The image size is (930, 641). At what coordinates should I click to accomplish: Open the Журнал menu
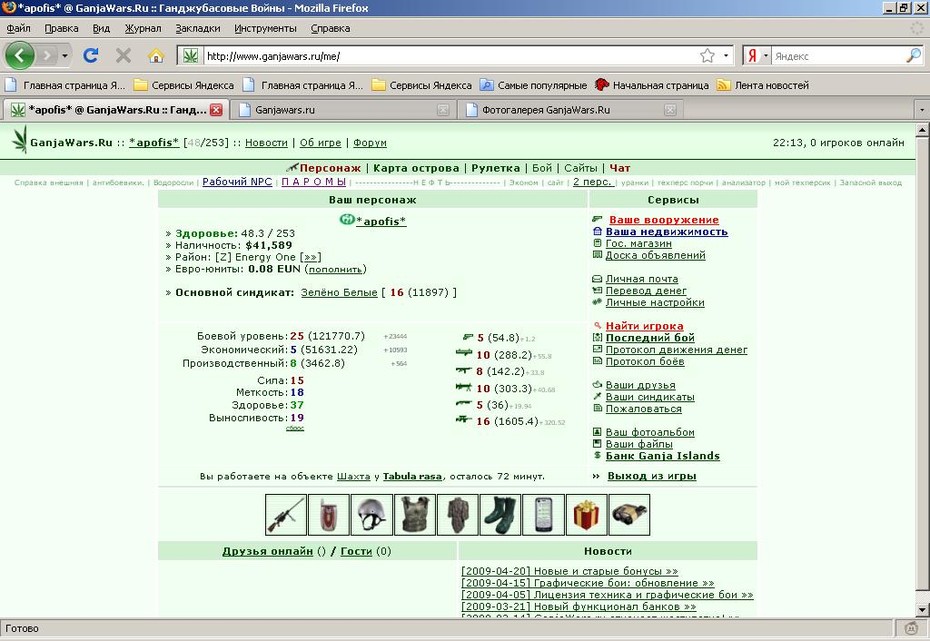tap(142, 28)
